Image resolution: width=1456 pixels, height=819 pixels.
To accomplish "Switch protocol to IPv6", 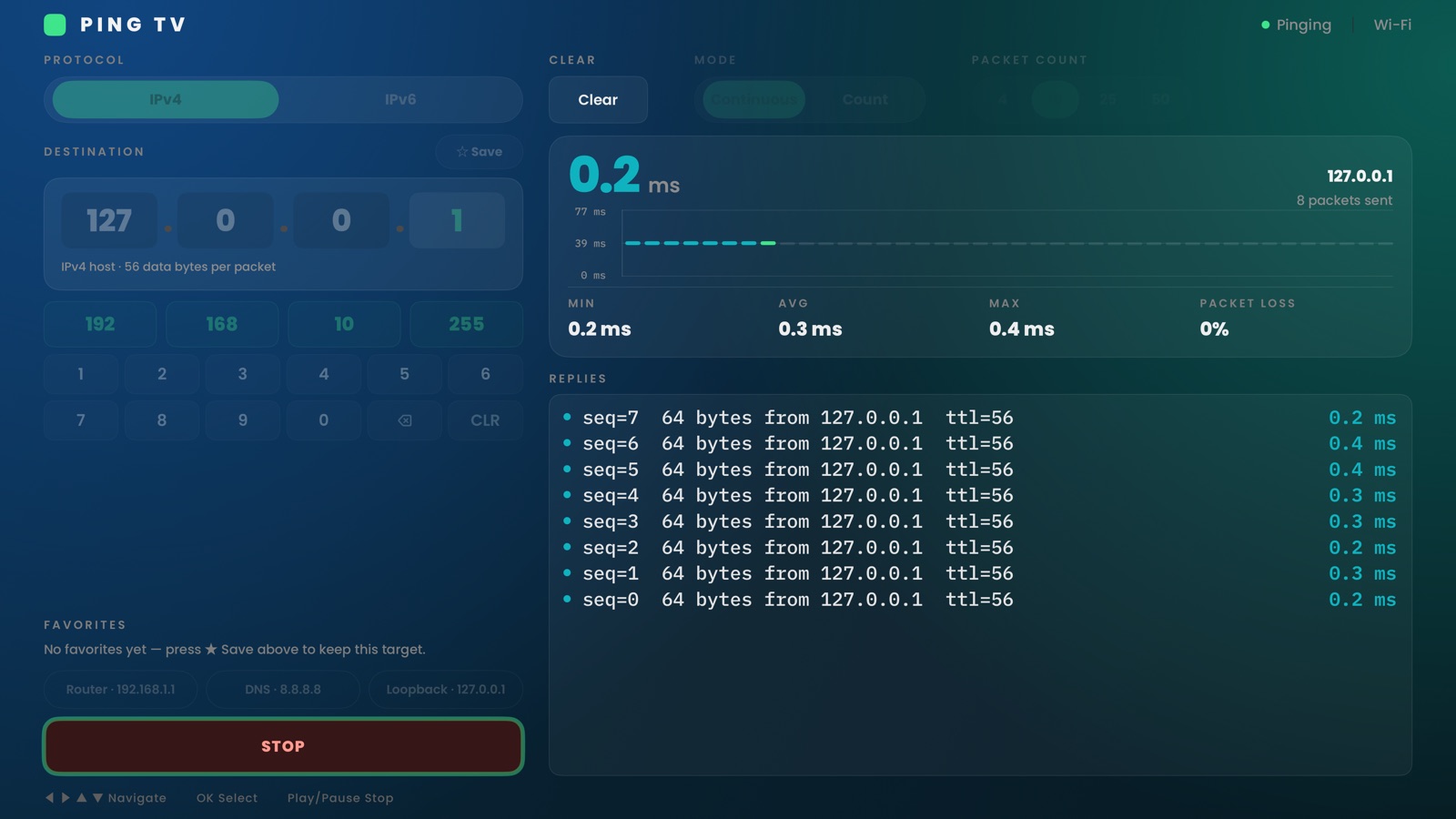I will click(x=400, y=99).
